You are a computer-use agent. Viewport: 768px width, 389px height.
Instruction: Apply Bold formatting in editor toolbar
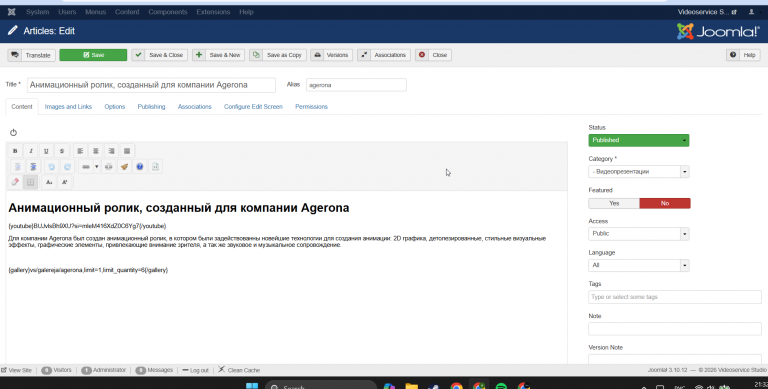point(15,151)
